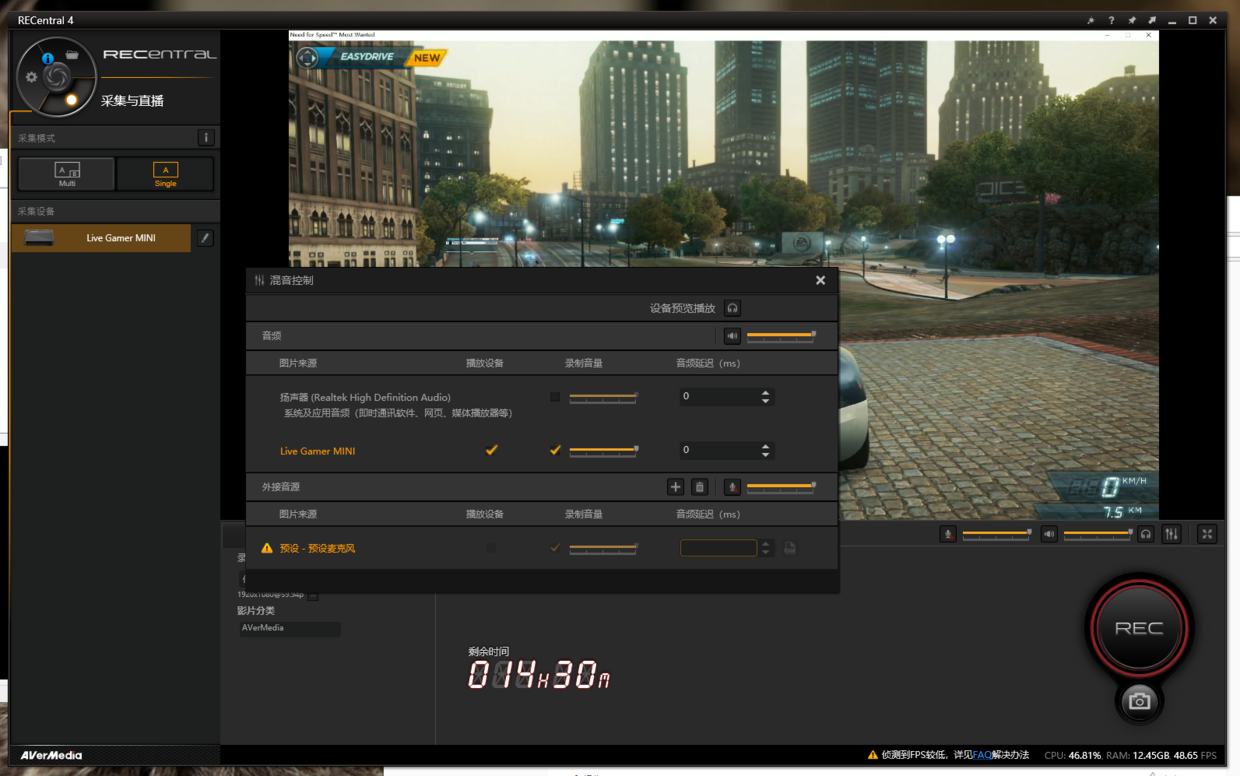Toggle fullscreen preview icon

tap(1207, 534)
